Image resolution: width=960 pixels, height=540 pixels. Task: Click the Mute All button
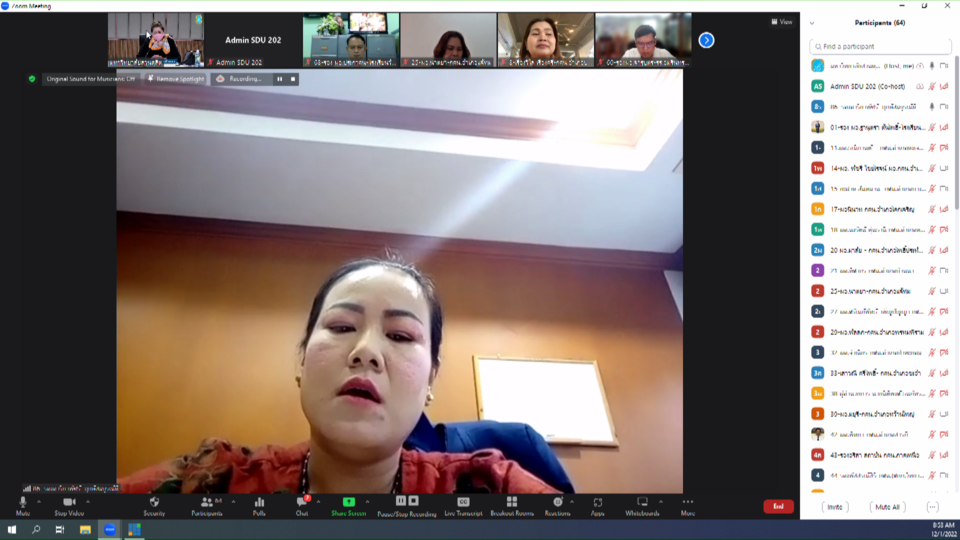[887, 507]
